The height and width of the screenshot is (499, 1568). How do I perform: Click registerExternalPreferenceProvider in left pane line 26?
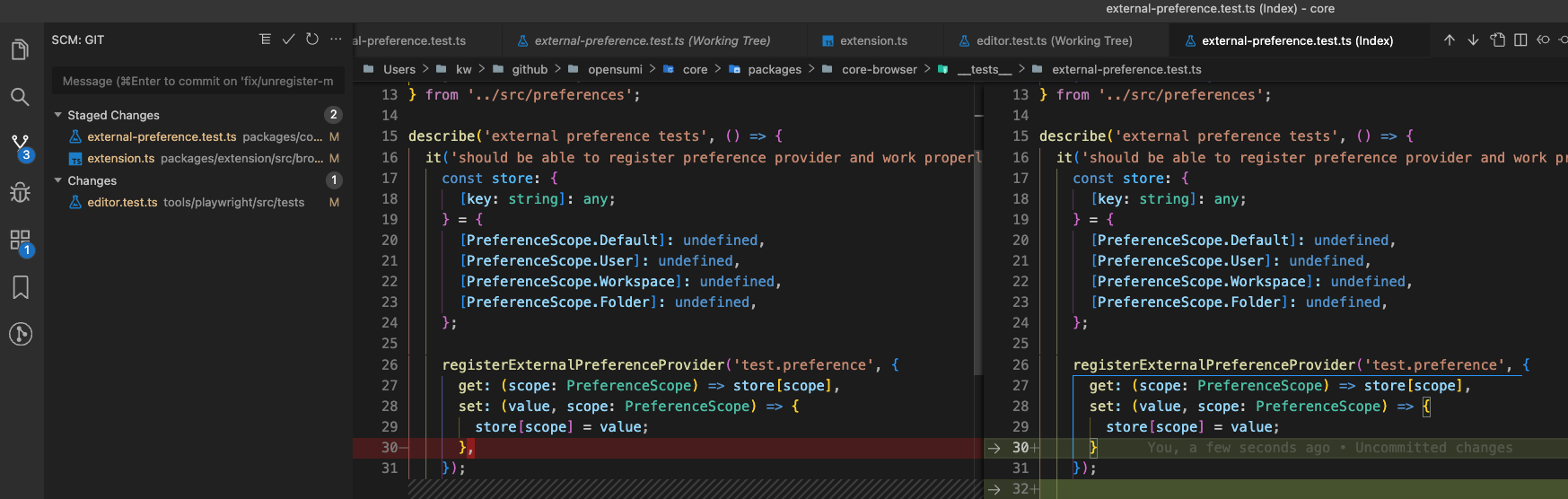583,365
